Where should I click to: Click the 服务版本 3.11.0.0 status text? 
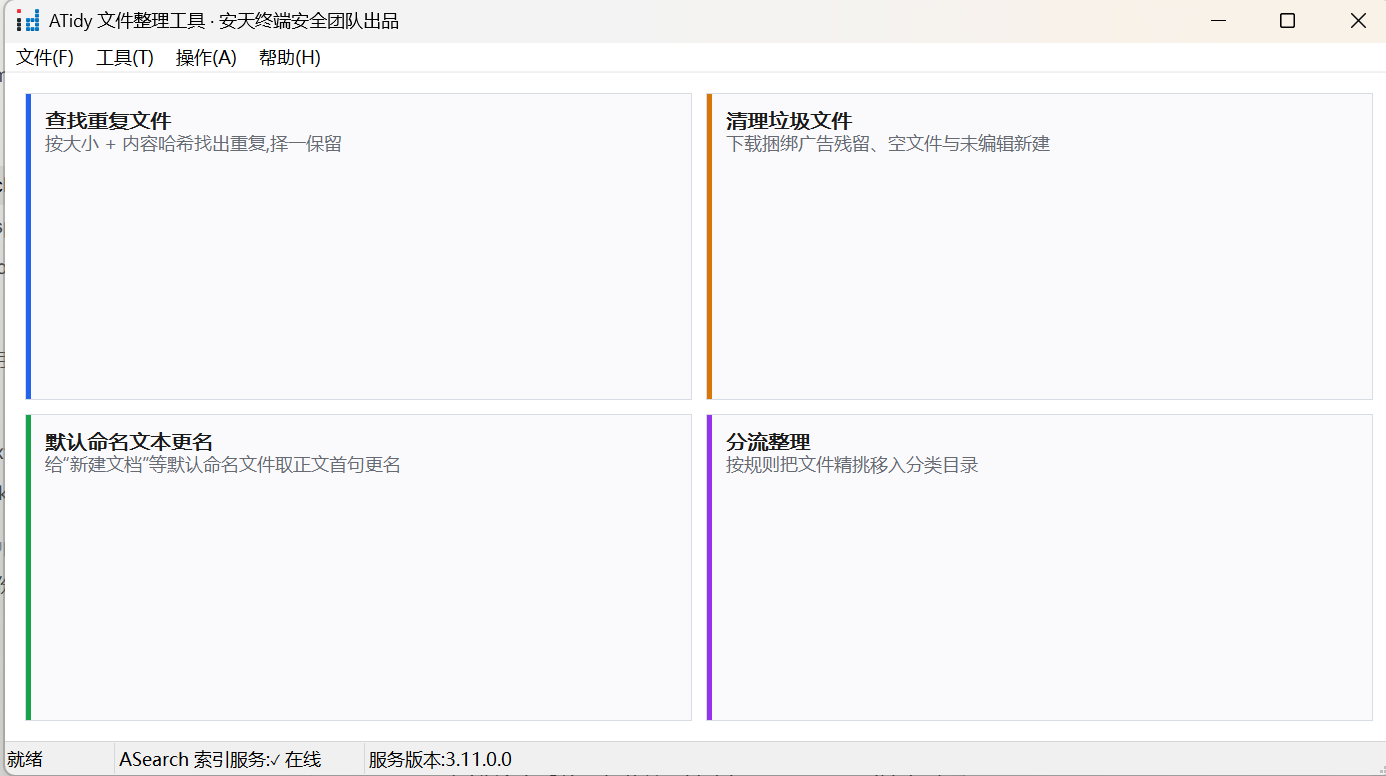[x=440, y=760]
